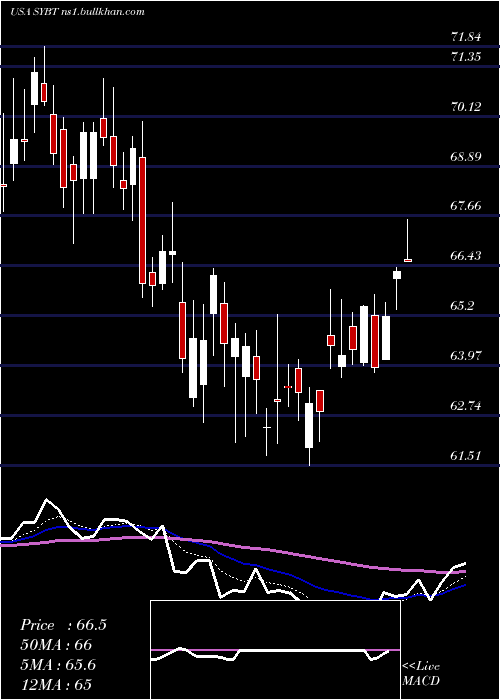Click the 68.89 price level label
Viewport: 500px width, 700px height.
click(467, 157)
